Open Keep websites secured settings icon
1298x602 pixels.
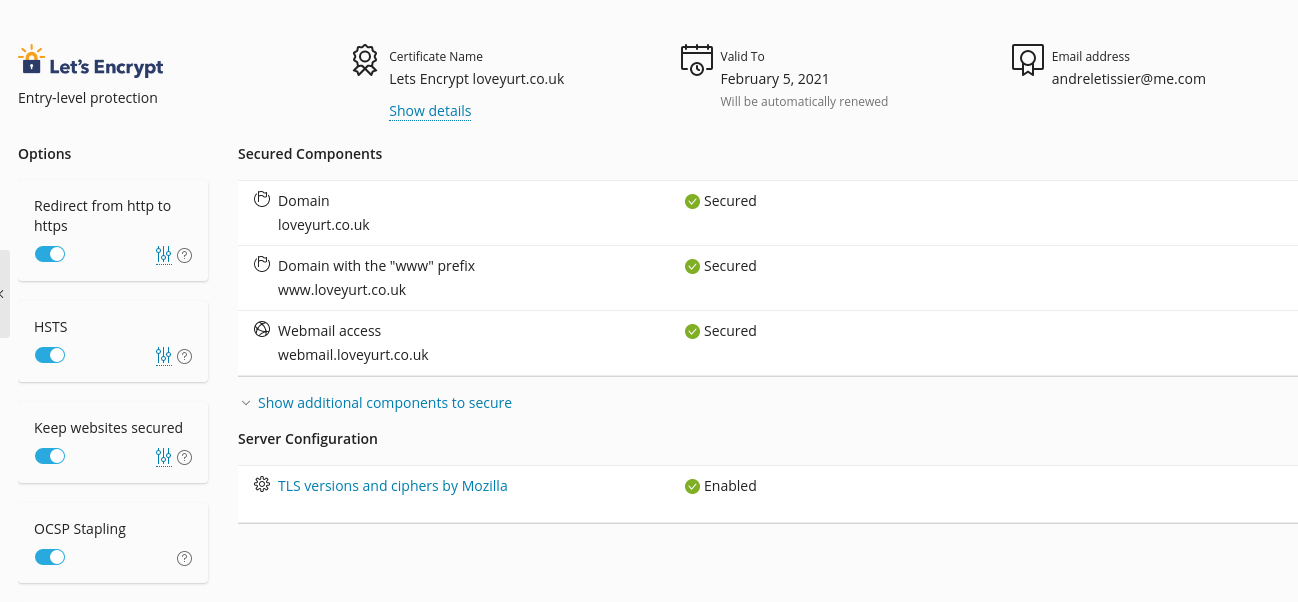tap(164, 457)
